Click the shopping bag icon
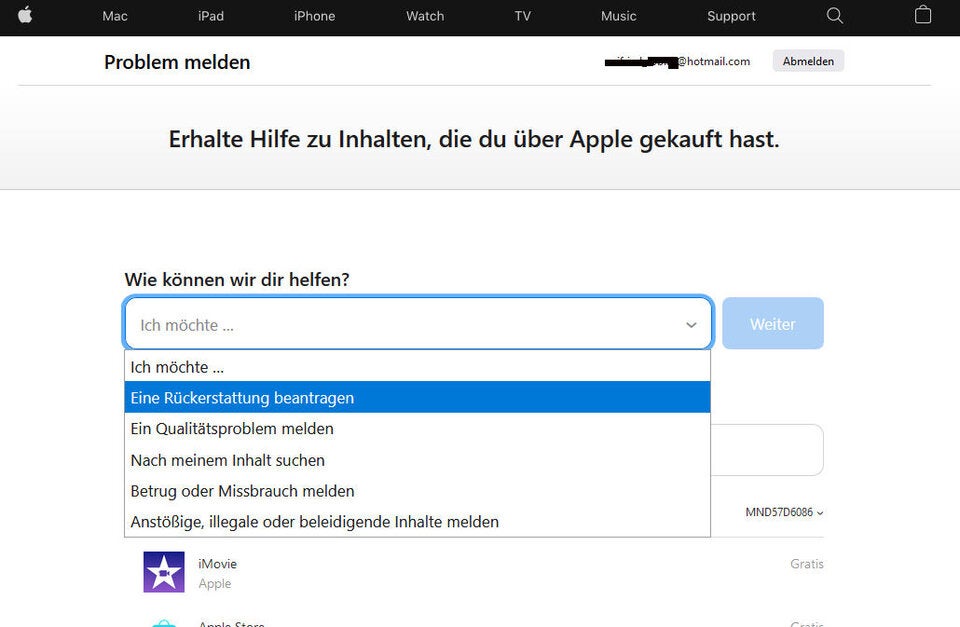This screenshot has height=627, width=960. click(922, 16)
